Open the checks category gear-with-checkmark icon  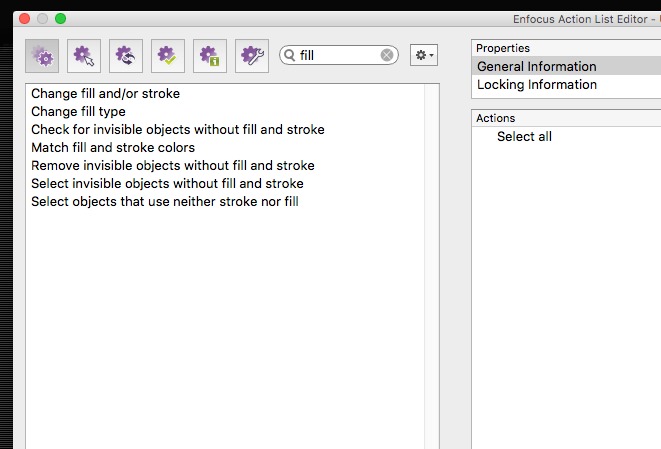[x=168, y=56]
